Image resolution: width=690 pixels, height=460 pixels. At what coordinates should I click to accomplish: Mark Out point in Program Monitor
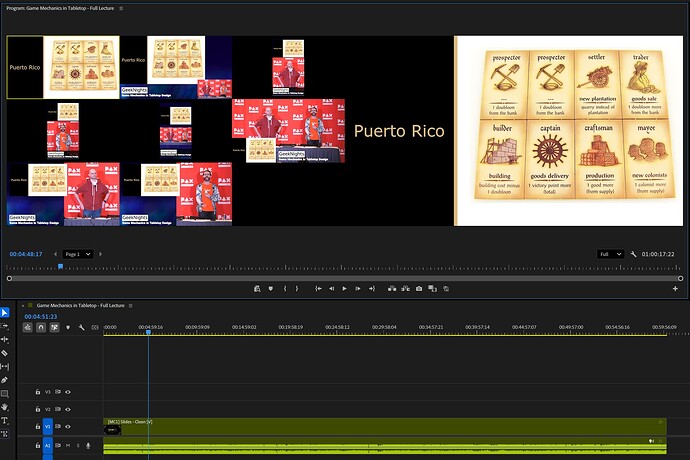pos(297,289)
